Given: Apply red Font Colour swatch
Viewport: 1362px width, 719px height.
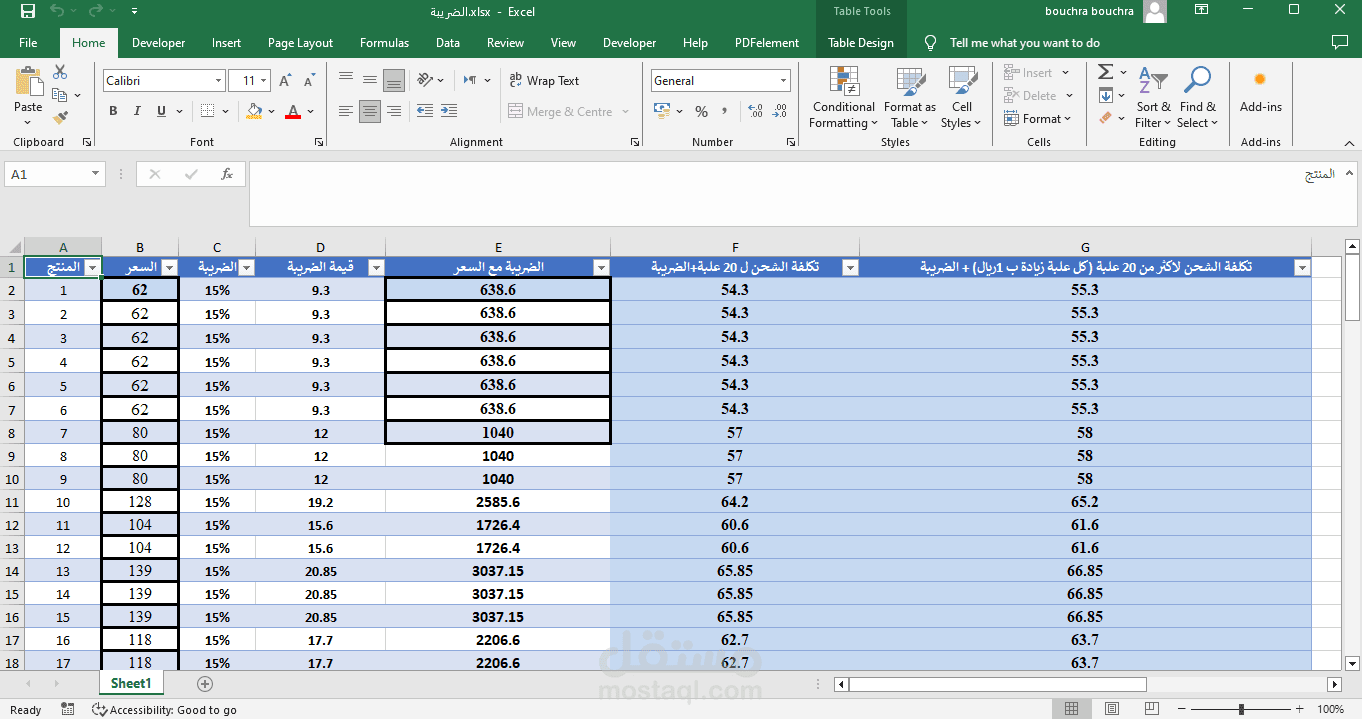Looking at the screenshot, I should coord(293,111).
